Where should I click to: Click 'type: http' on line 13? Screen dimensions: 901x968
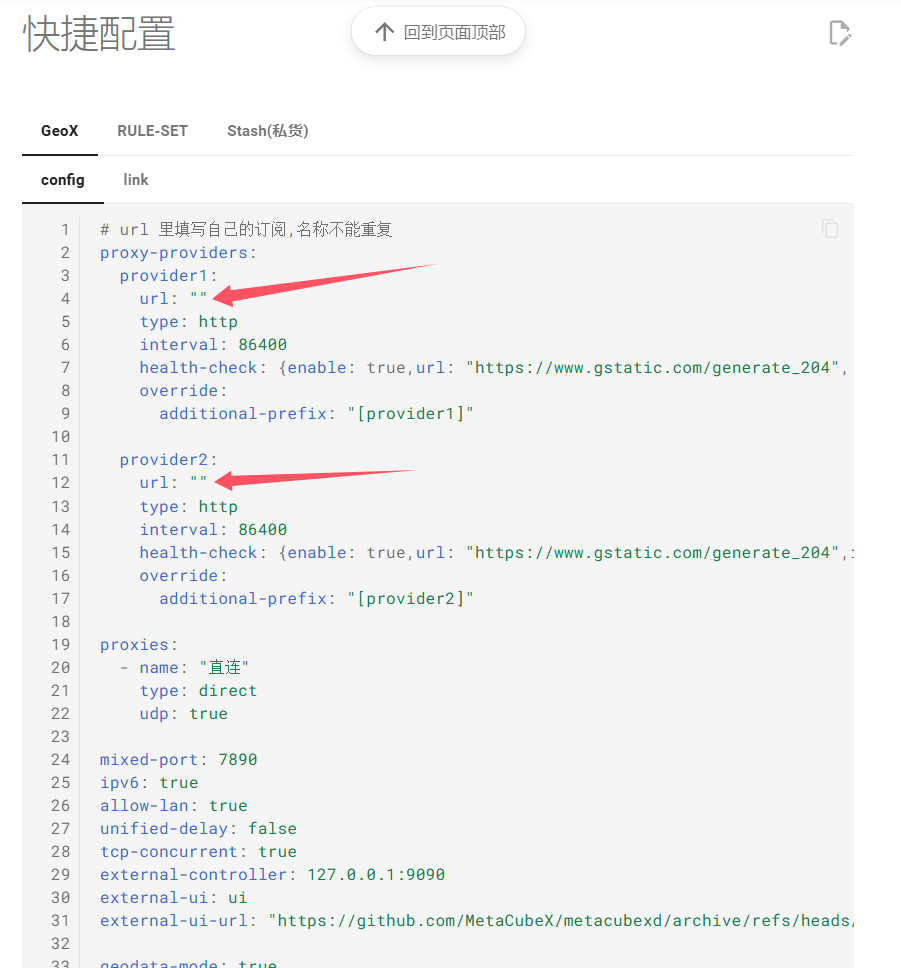[188, 507]
